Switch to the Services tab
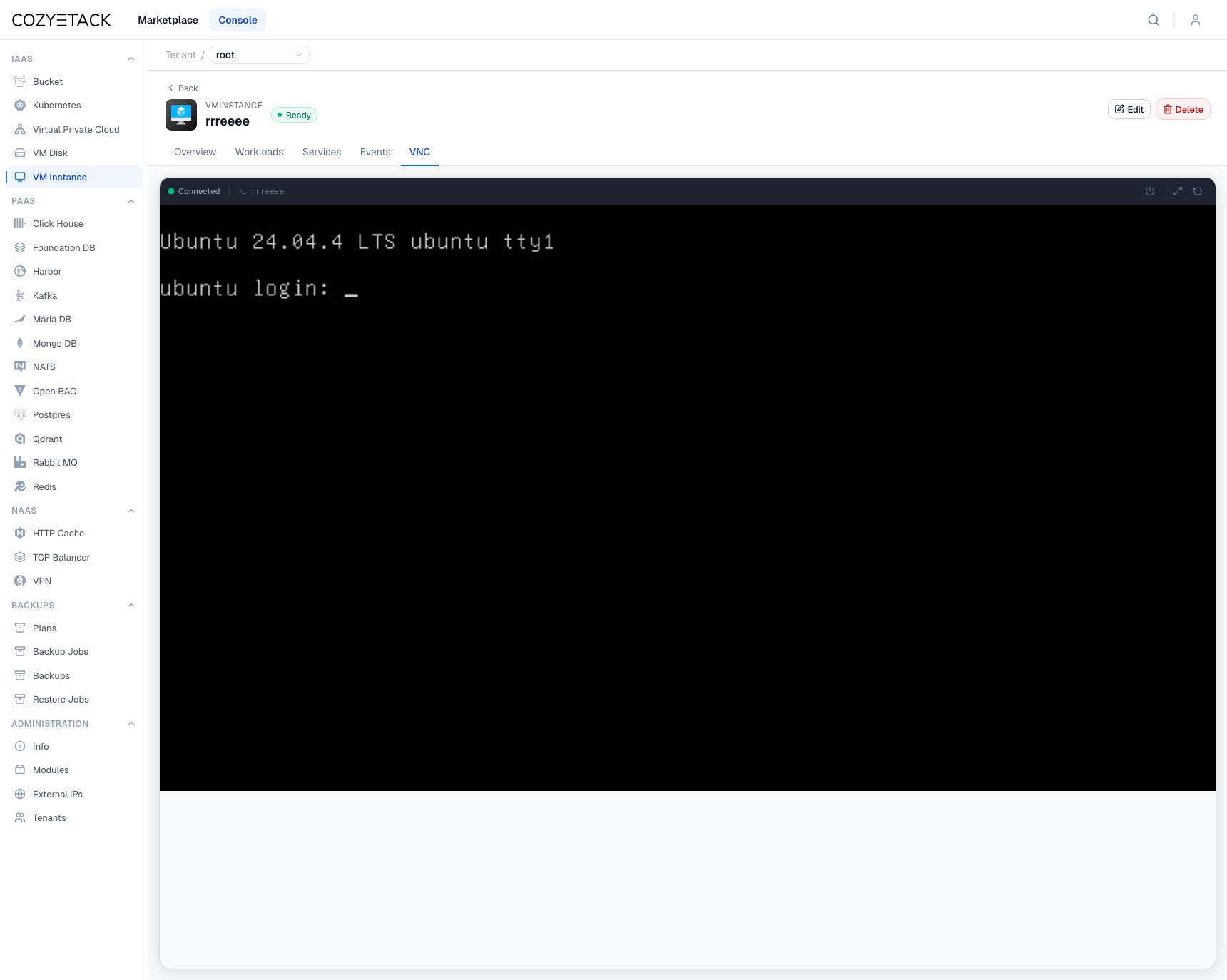 (x=322, y=152)
